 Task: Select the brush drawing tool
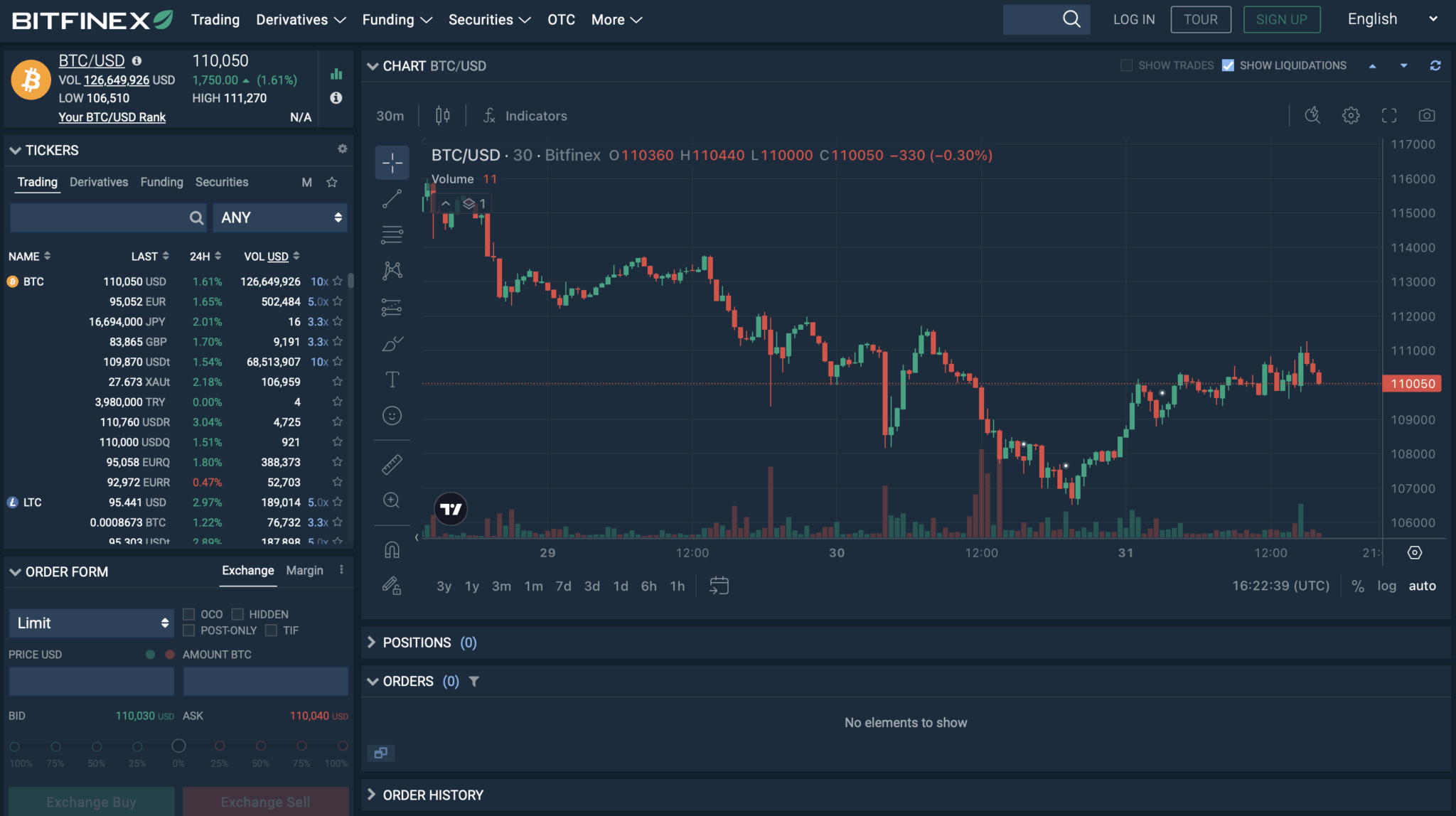[x=392, y=343]
